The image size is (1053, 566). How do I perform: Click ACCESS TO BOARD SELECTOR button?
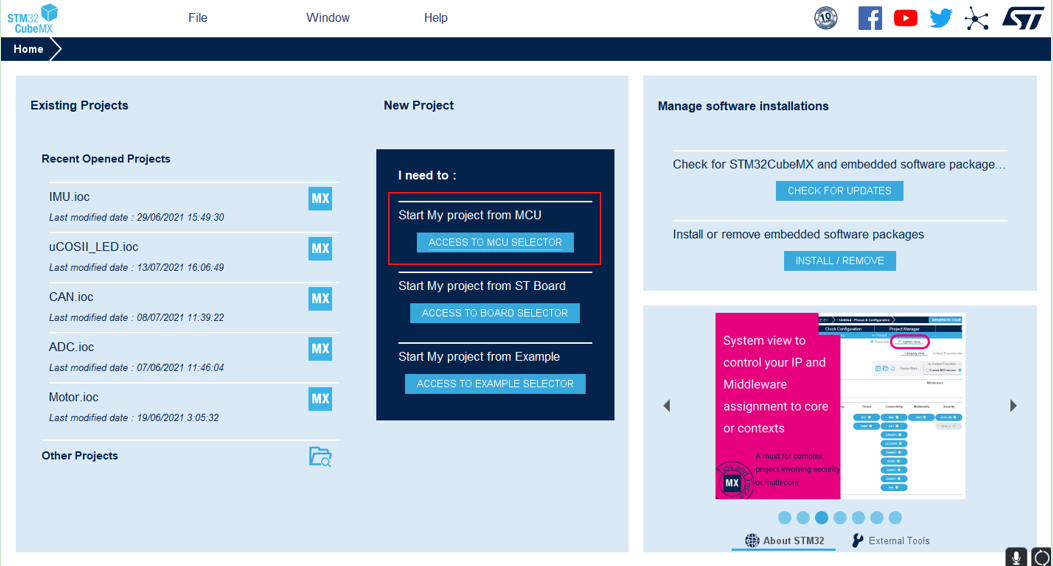click(x=495, y=313)
